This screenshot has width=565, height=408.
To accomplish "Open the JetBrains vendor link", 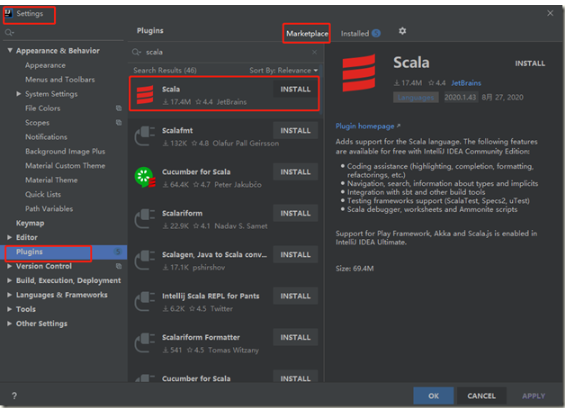I will [466, 83].
